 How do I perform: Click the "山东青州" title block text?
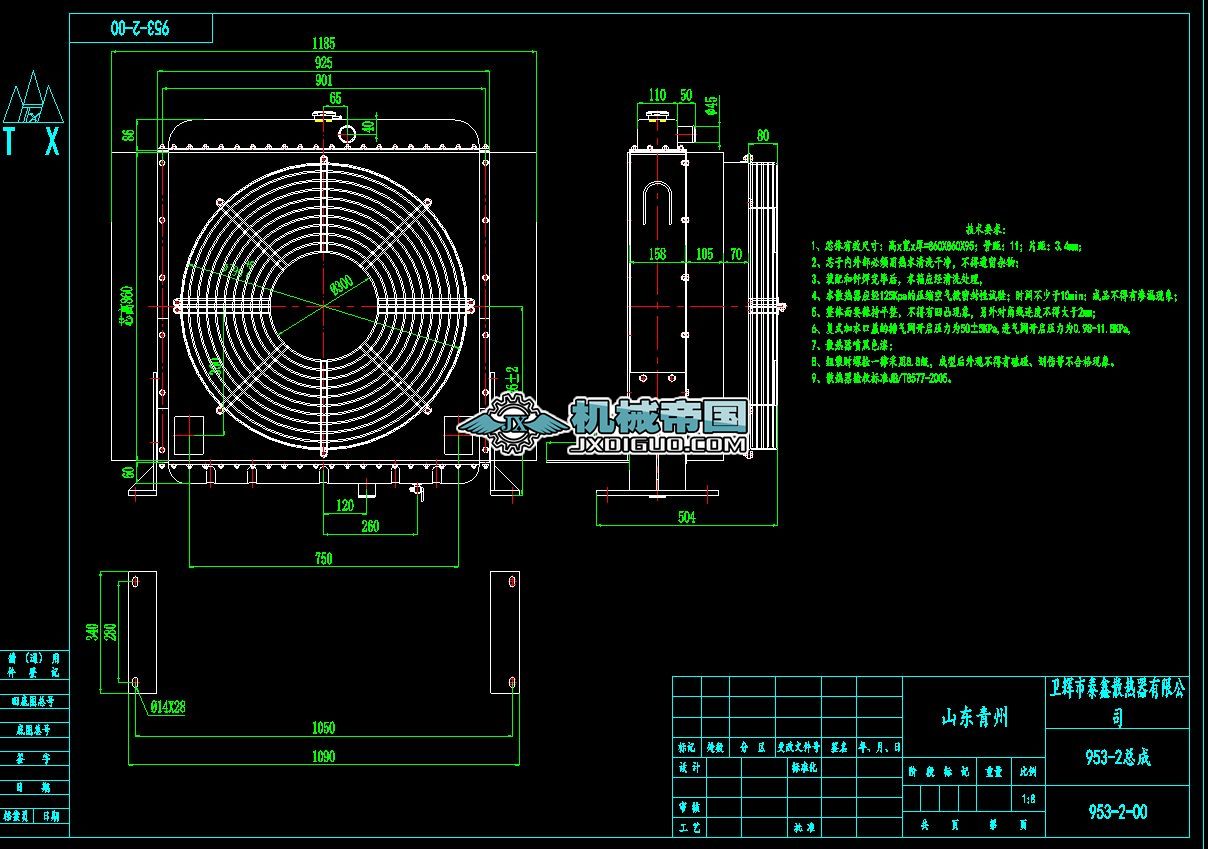point(974,717)
